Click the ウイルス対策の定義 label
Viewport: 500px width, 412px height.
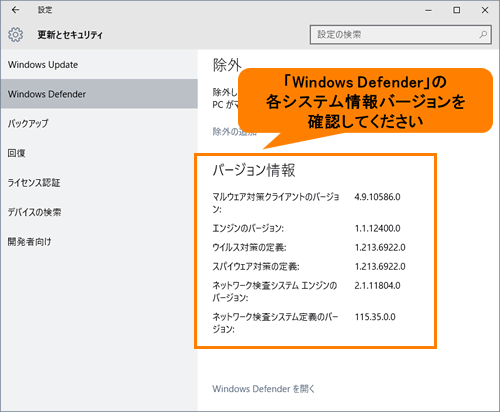pos(249,247)
